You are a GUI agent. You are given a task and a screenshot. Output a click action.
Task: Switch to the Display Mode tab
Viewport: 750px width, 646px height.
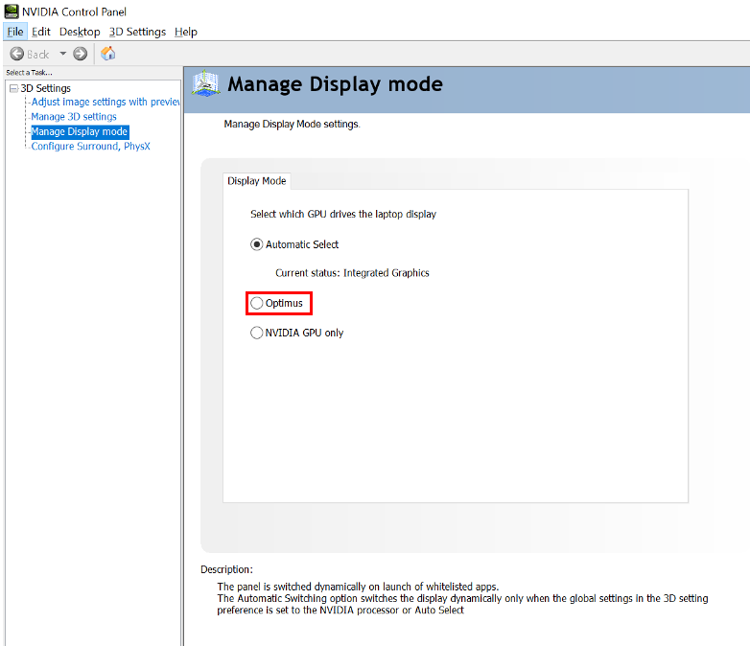coord(257,181)
